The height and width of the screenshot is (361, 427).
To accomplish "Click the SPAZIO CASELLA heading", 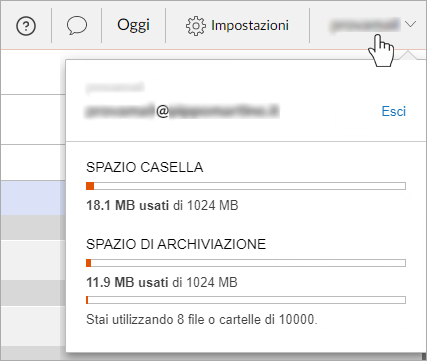I will click(x=144, y=167).
